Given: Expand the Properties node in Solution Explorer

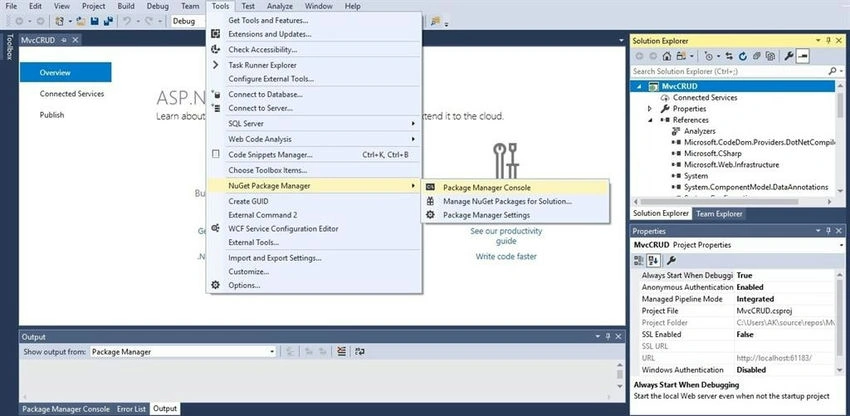Looking at the screenshot, I should coord(649,108).
